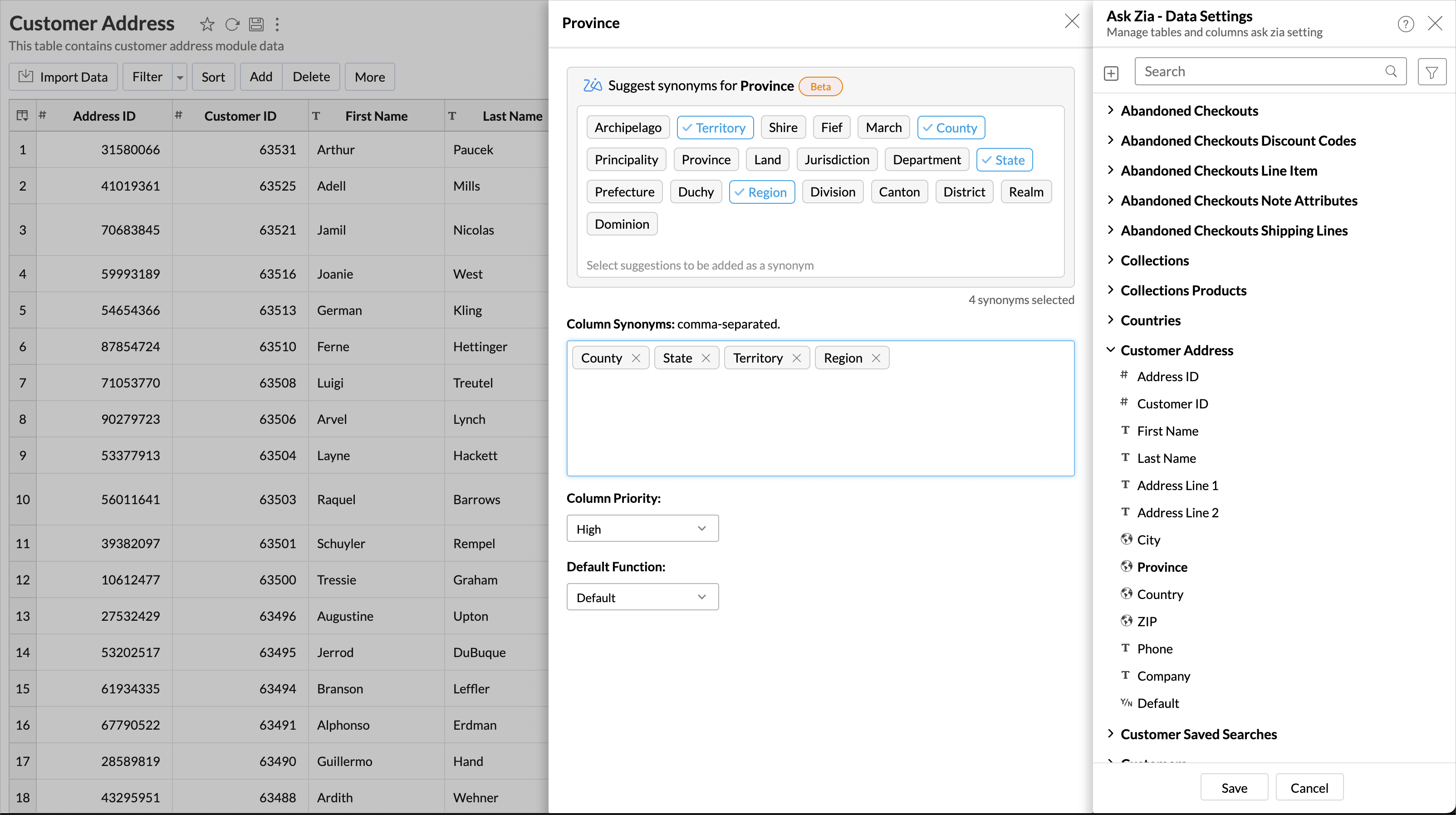The height and width of the screenshot is (815, 1456).
Task: Click the help question mark icon
Action: (1405, 24)
